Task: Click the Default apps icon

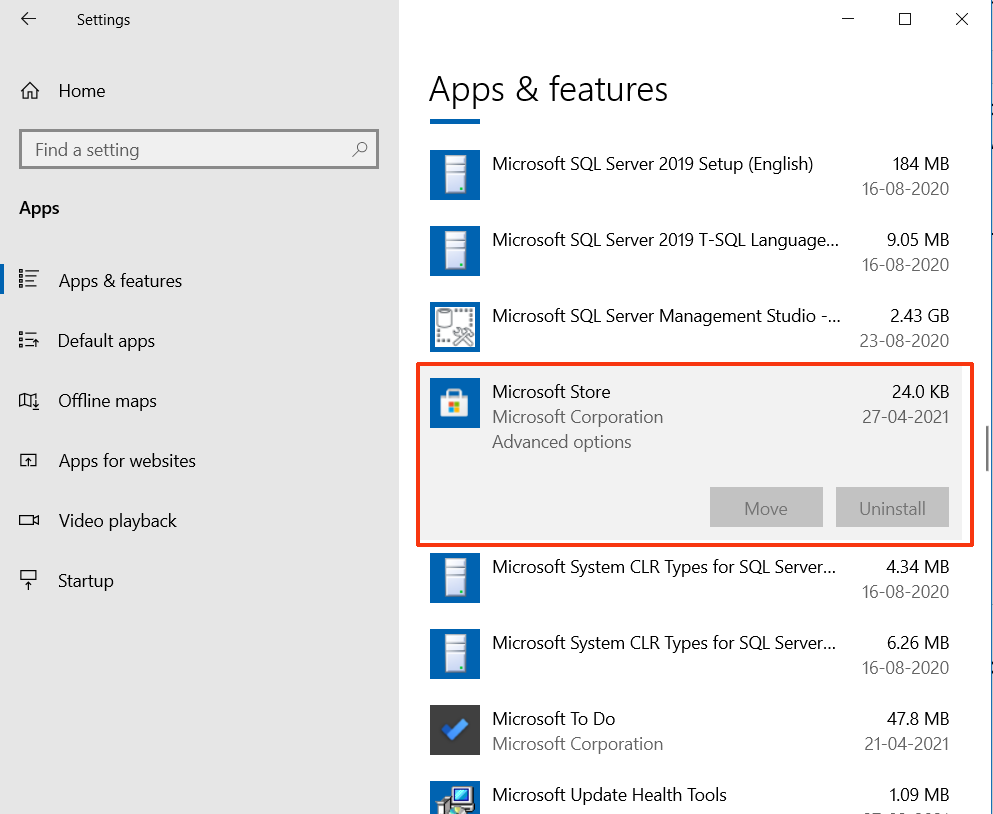Action: click(x=28, y=340)
